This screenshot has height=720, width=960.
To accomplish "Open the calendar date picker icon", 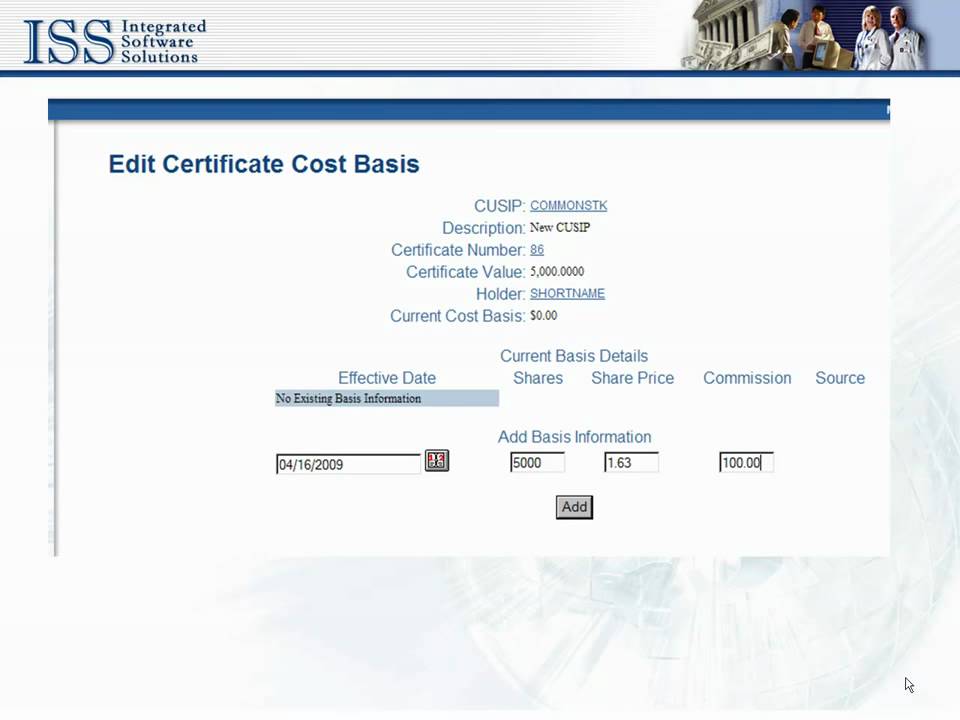I will (x=437, y=460).
